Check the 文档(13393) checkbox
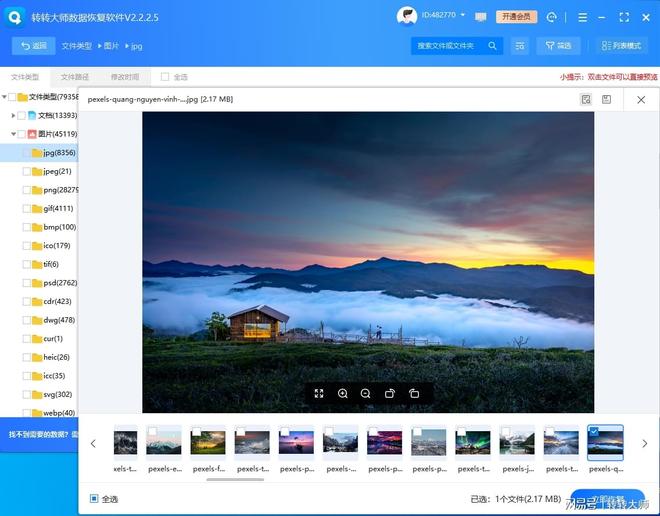This screenshot has width=660, height=516. pyautogui.click(x=21, y=115)
